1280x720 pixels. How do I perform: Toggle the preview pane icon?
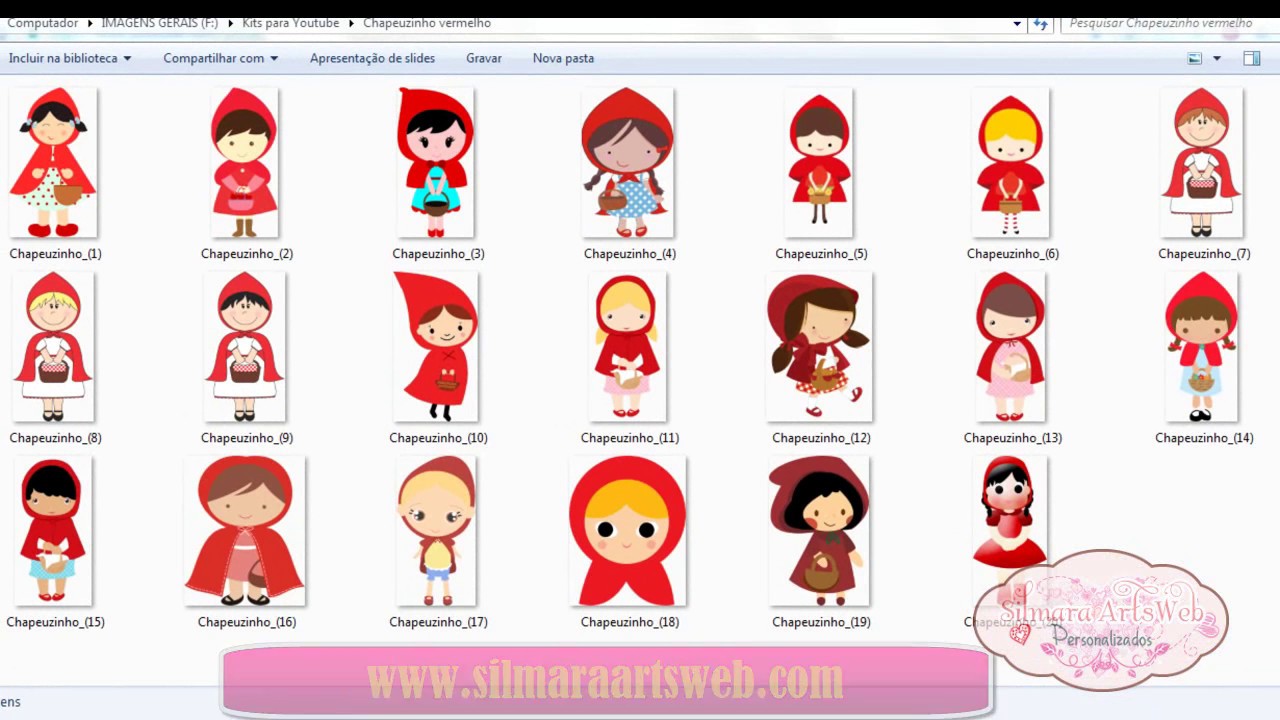(1252, 58)
